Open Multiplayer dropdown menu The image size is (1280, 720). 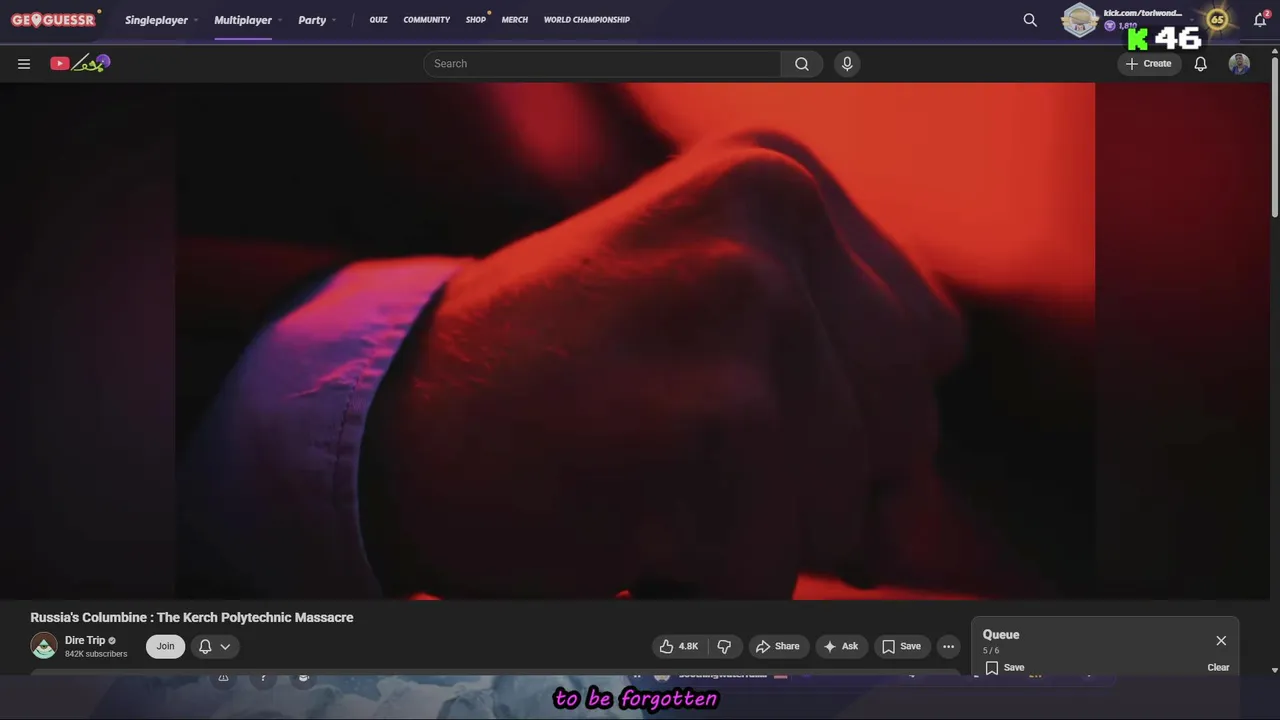(248, 20)
